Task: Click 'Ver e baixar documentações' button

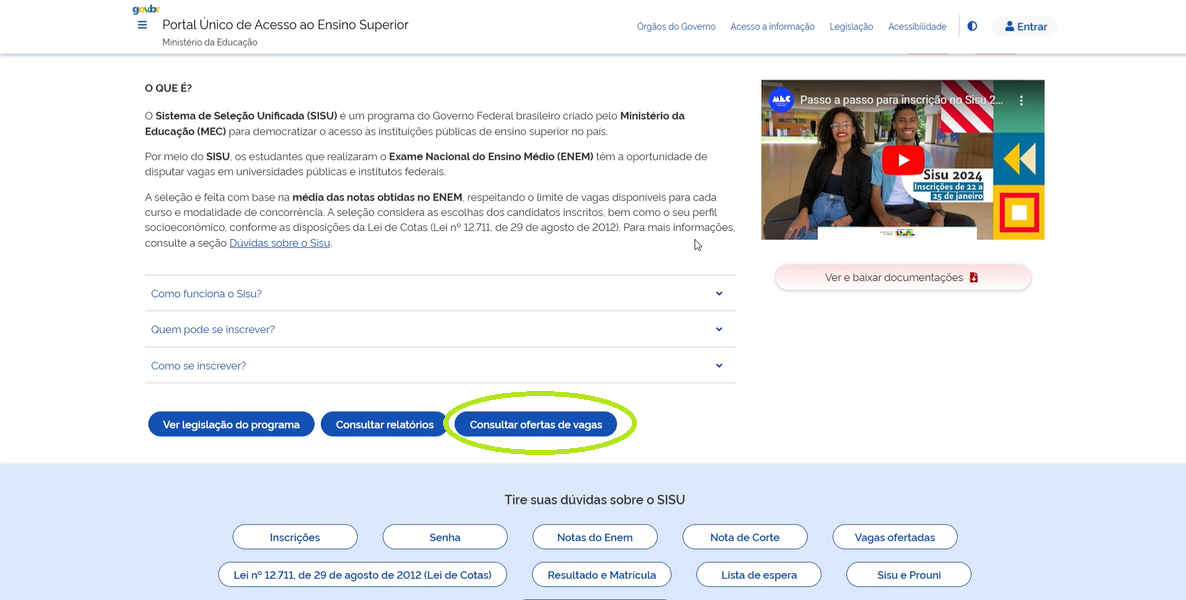Action: (x=902, y=278)
